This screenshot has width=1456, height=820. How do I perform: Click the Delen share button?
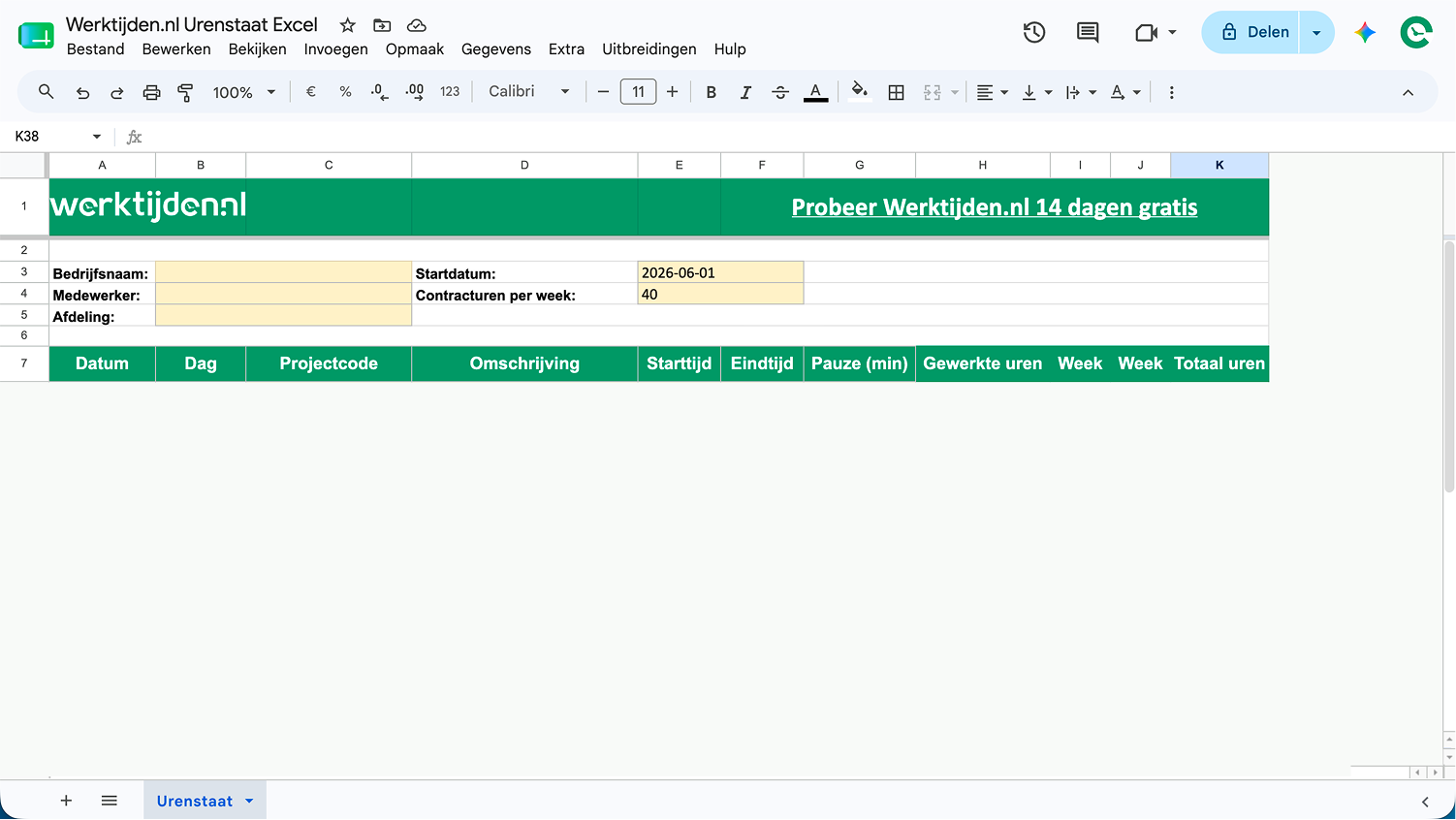(x=1251, y=32)
